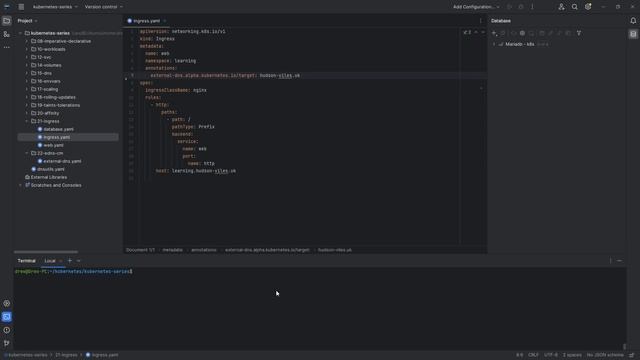Collapse the 21-ingress folder
Screen dimensions: 640x360
click(x=27, y=121)
